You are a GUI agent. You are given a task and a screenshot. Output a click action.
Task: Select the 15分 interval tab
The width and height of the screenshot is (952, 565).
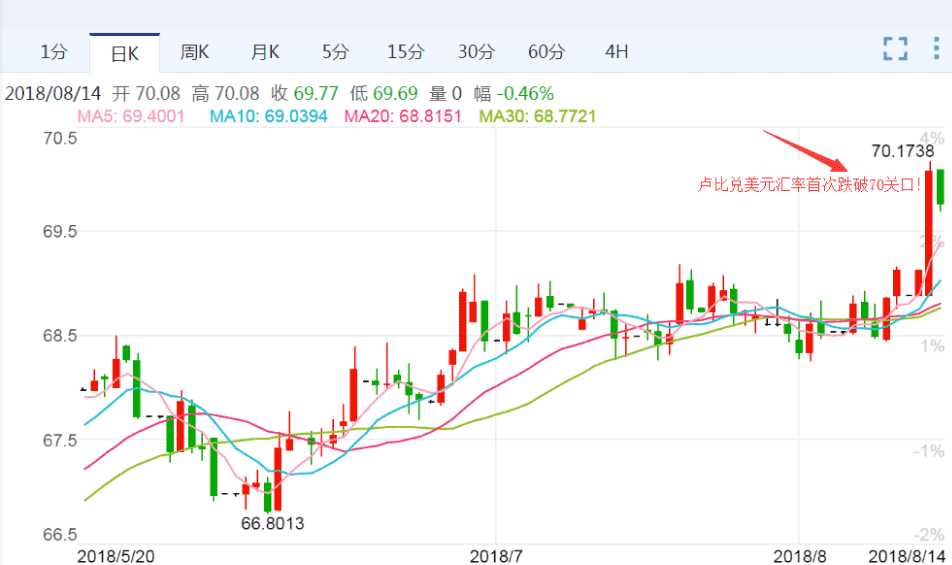coord(405,51)
